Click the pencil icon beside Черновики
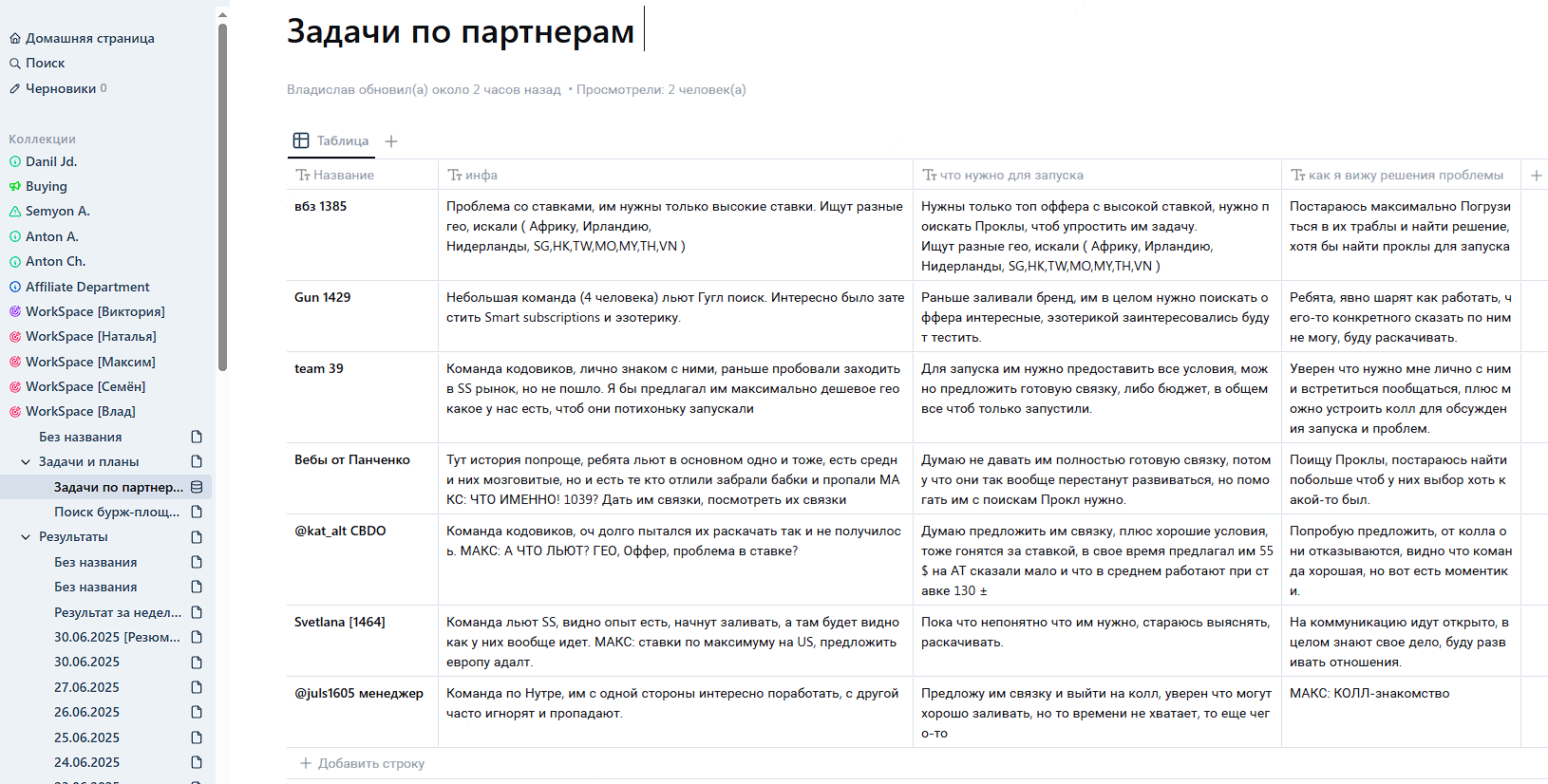This screenshot has height=784, width=1548. tap(15, 88)
